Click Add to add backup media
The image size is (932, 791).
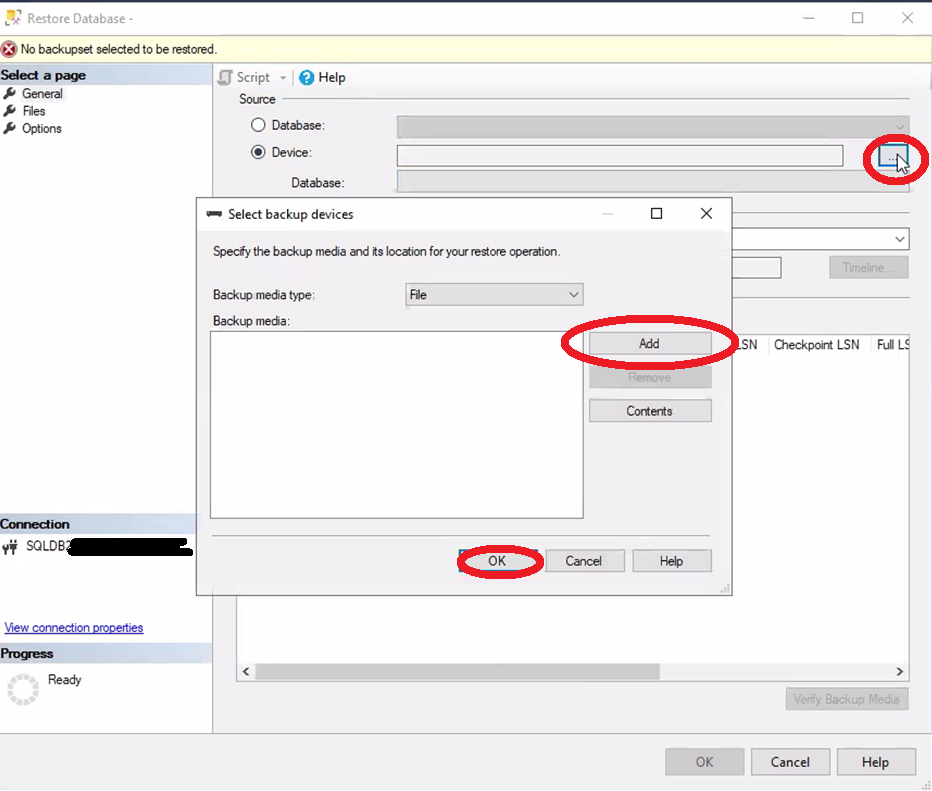pyautogui.click(x=649, y=343)
